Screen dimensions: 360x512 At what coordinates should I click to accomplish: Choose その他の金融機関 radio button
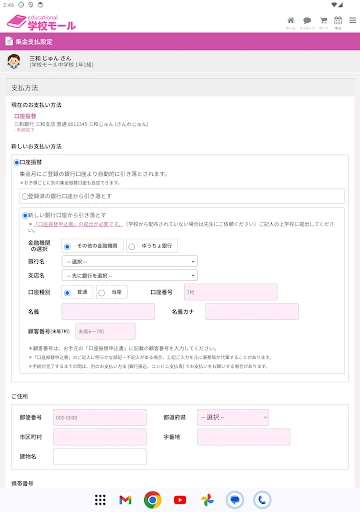pos(67,246)
